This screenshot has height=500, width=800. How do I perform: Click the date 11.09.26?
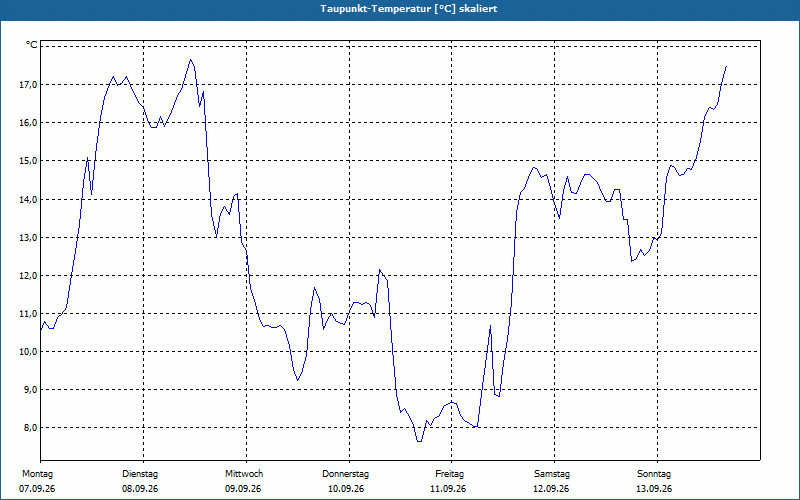click(x=448, y=489)
